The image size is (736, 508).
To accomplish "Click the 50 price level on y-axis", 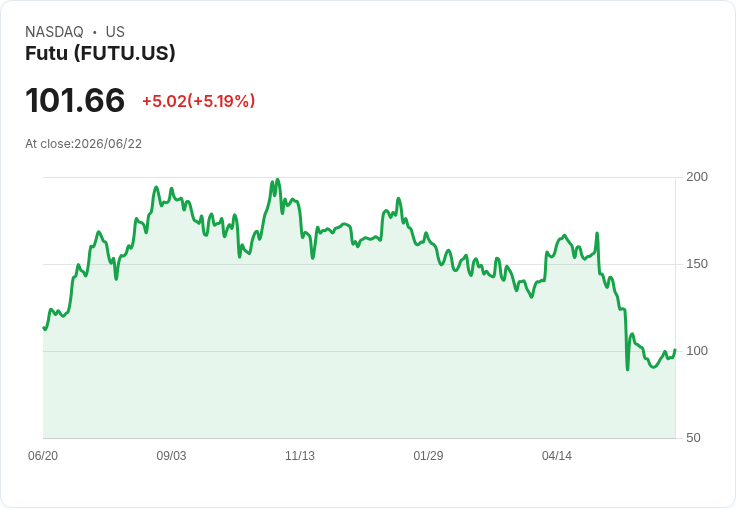I will coord(693,438).
